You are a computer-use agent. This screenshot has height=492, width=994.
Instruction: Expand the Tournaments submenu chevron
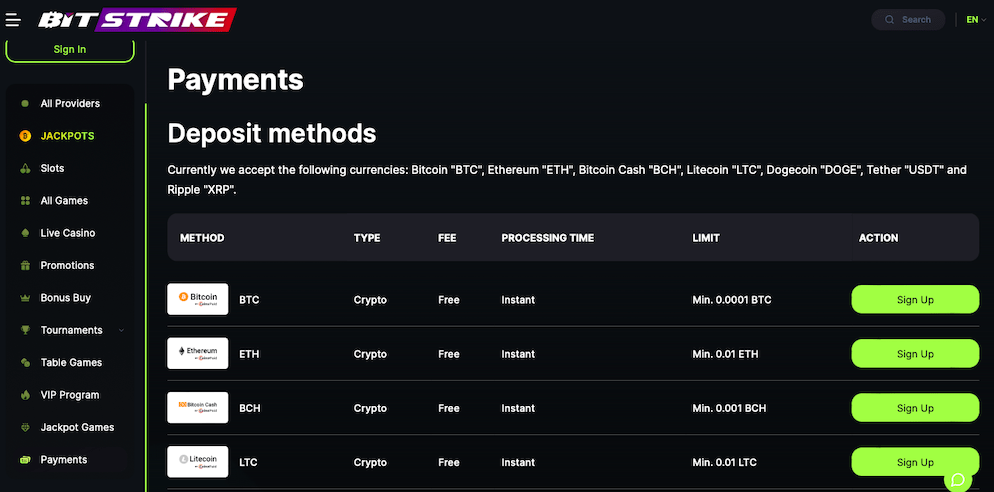(x=122, y=330)
